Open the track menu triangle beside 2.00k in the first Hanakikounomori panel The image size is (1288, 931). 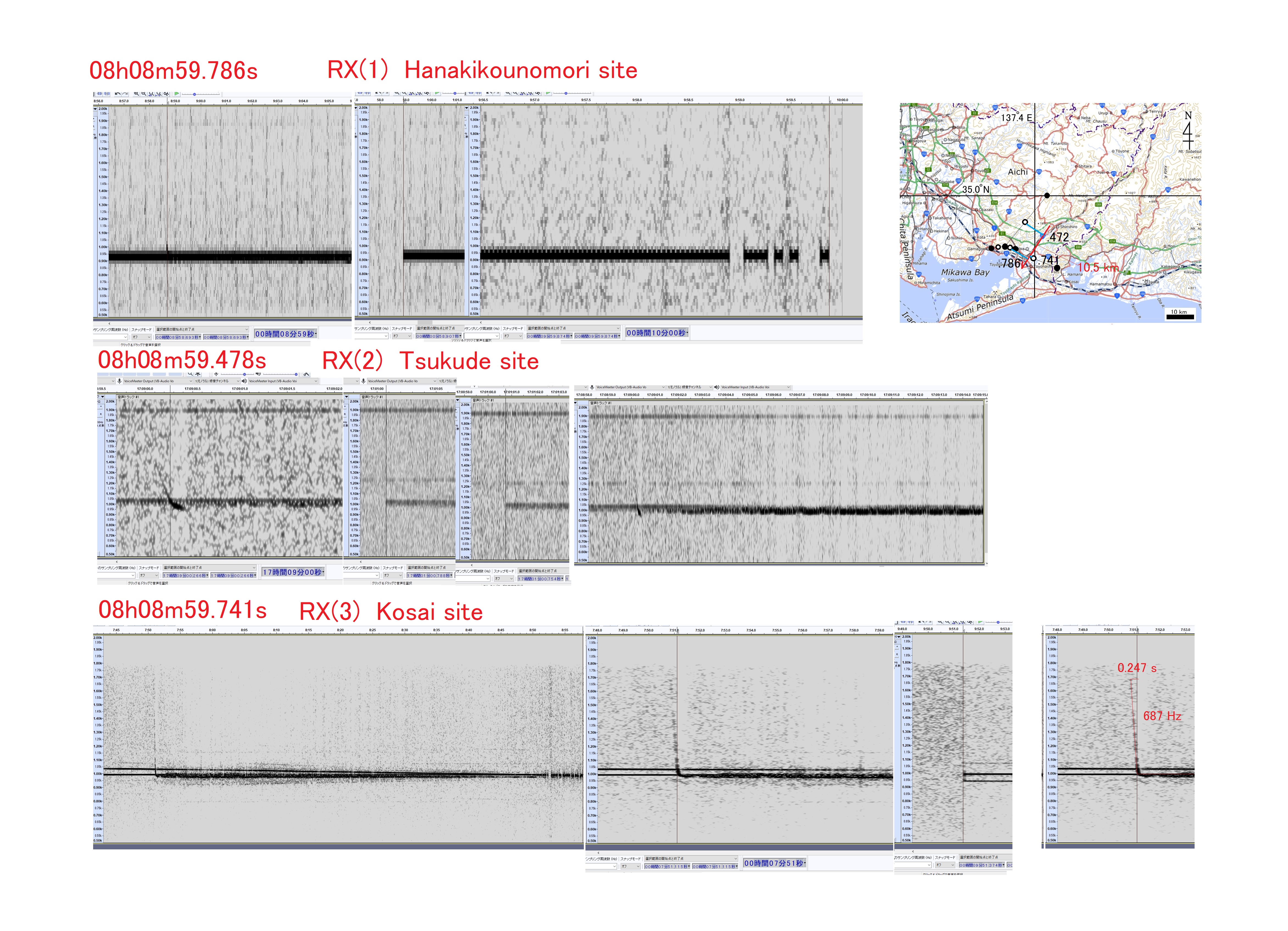coord(95,109)
